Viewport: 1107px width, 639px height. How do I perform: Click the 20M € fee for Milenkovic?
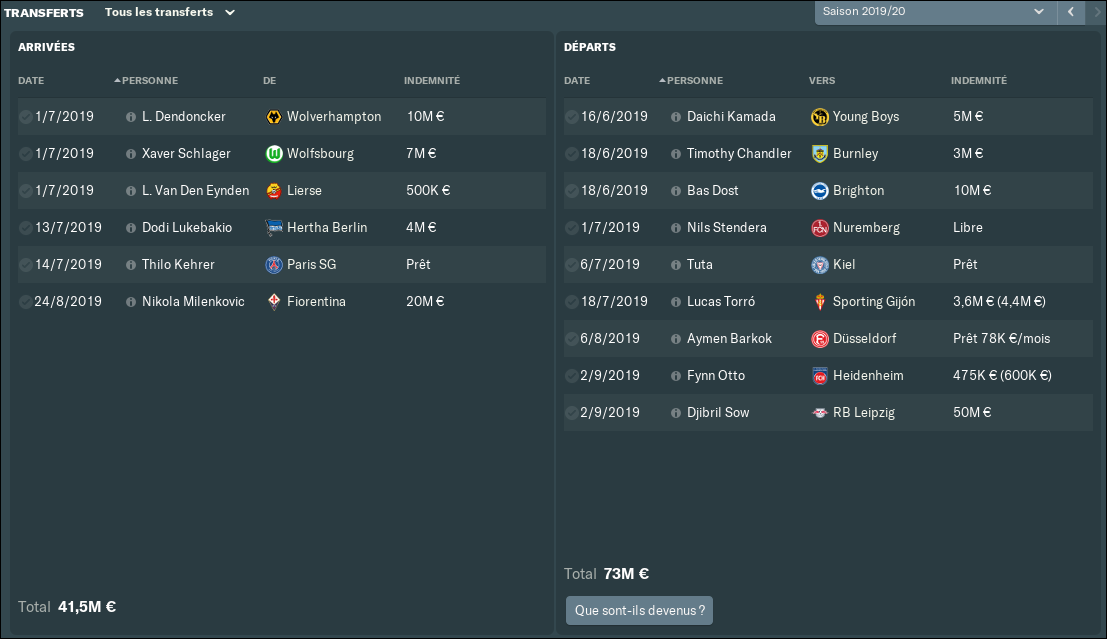(x=425, y=301)
